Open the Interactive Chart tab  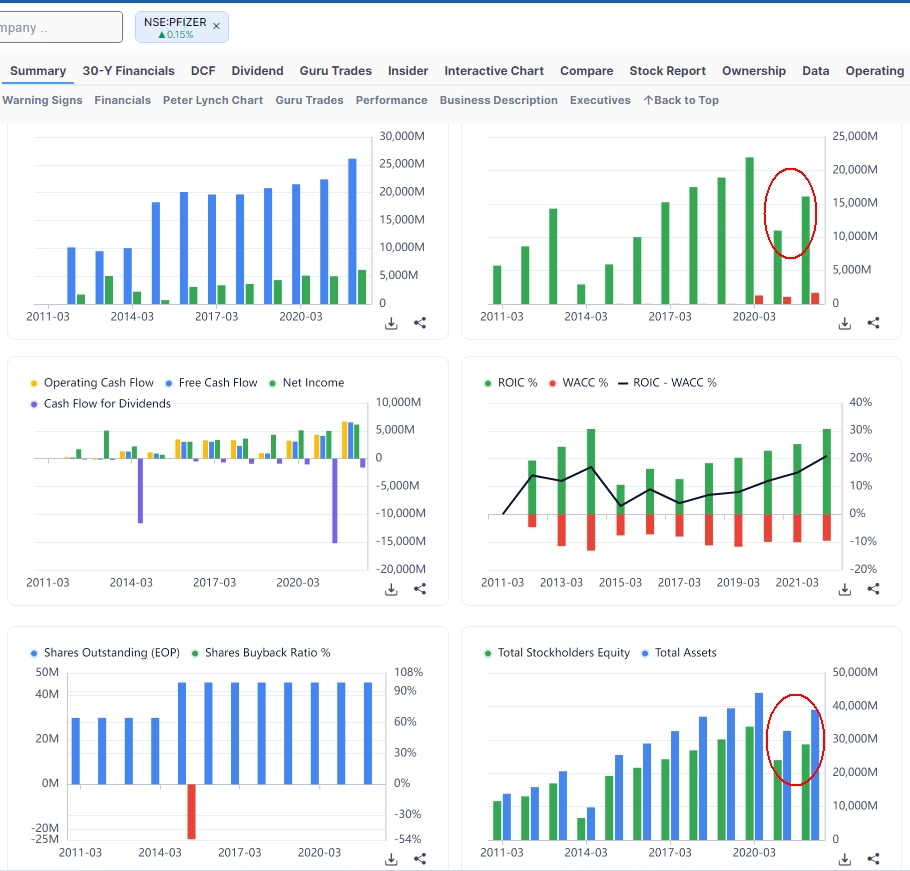click(494, 71)
